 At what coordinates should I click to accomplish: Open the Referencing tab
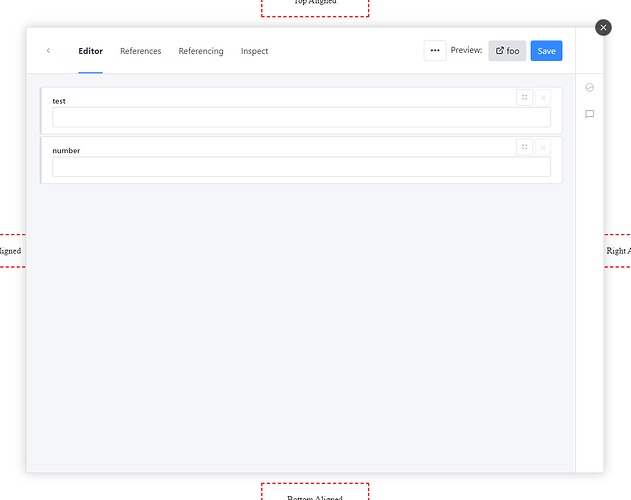tap(201, 51)
